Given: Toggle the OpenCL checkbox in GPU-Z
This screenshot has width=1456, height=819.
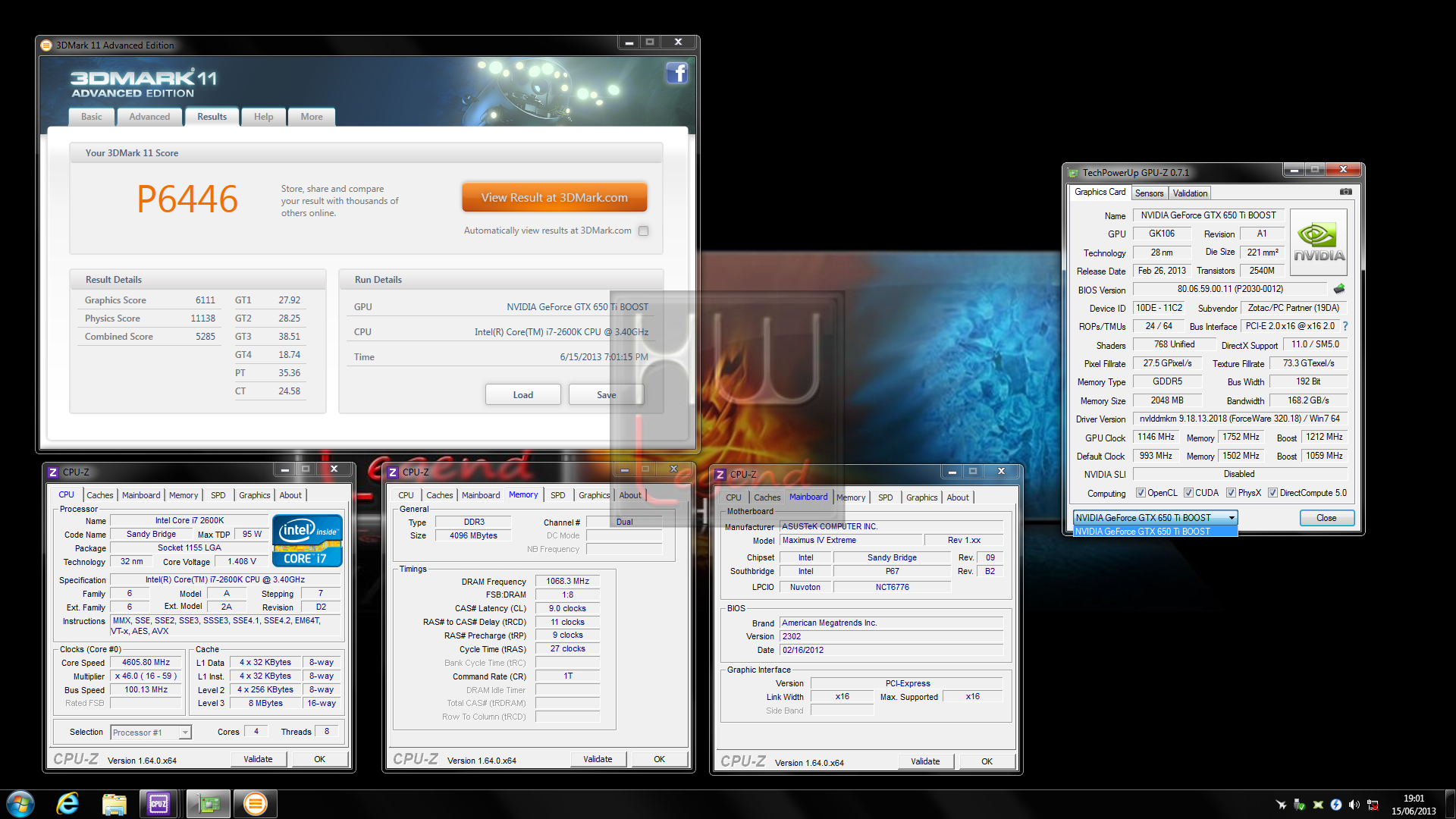Looking at the screenshot, I should (x=1141, y=493).
